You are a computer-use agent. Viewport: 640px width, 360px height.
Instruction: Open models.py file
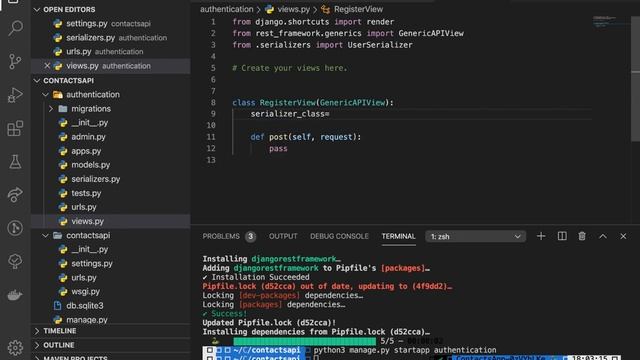pos(110,165)
